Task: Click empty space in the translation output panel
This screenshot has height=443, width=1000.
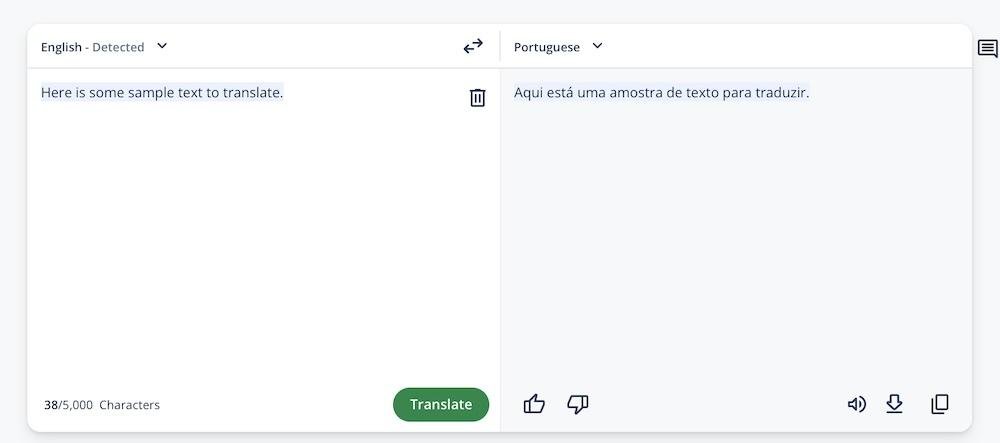Action: pyautogui.click(x=735, y=250)
